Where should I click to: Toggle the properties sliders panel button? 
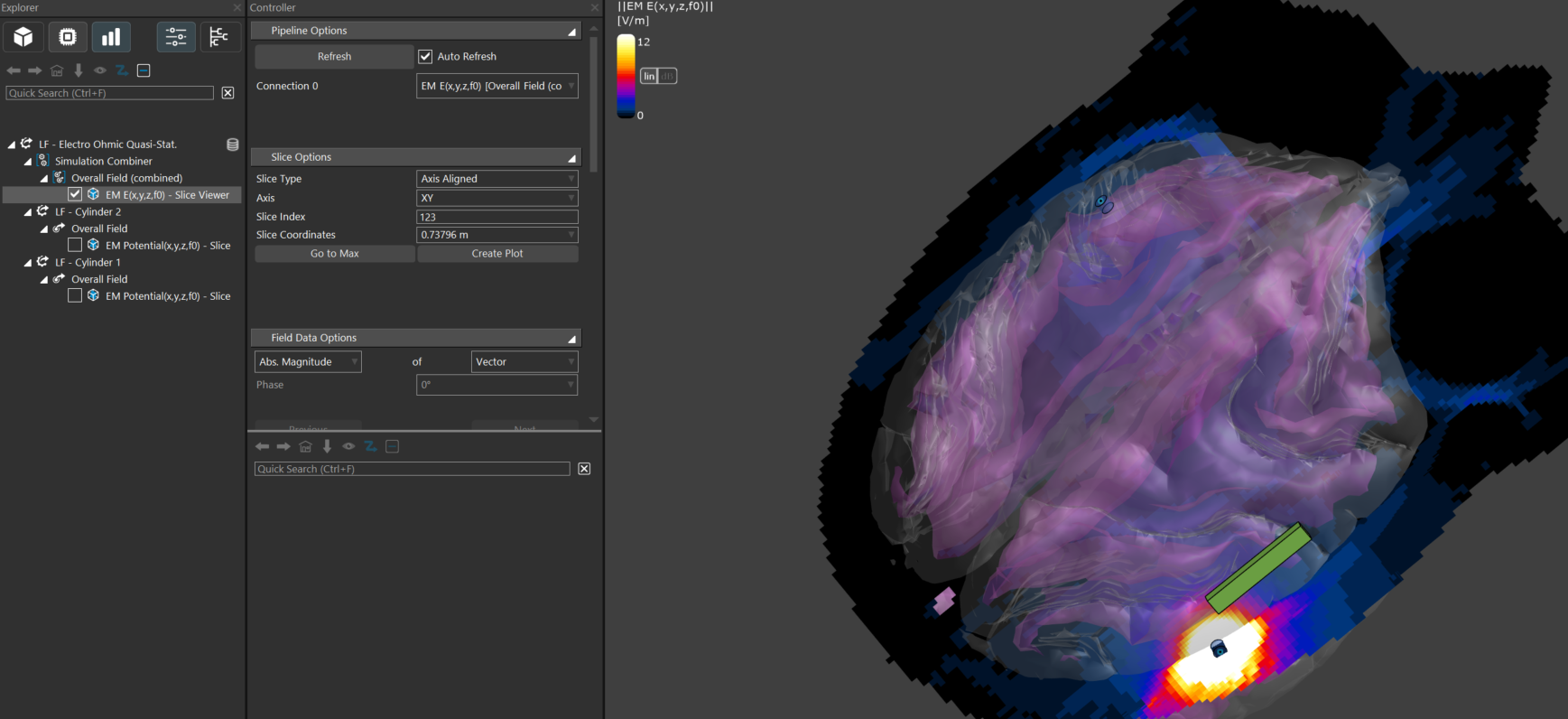[x=176, y=37]
